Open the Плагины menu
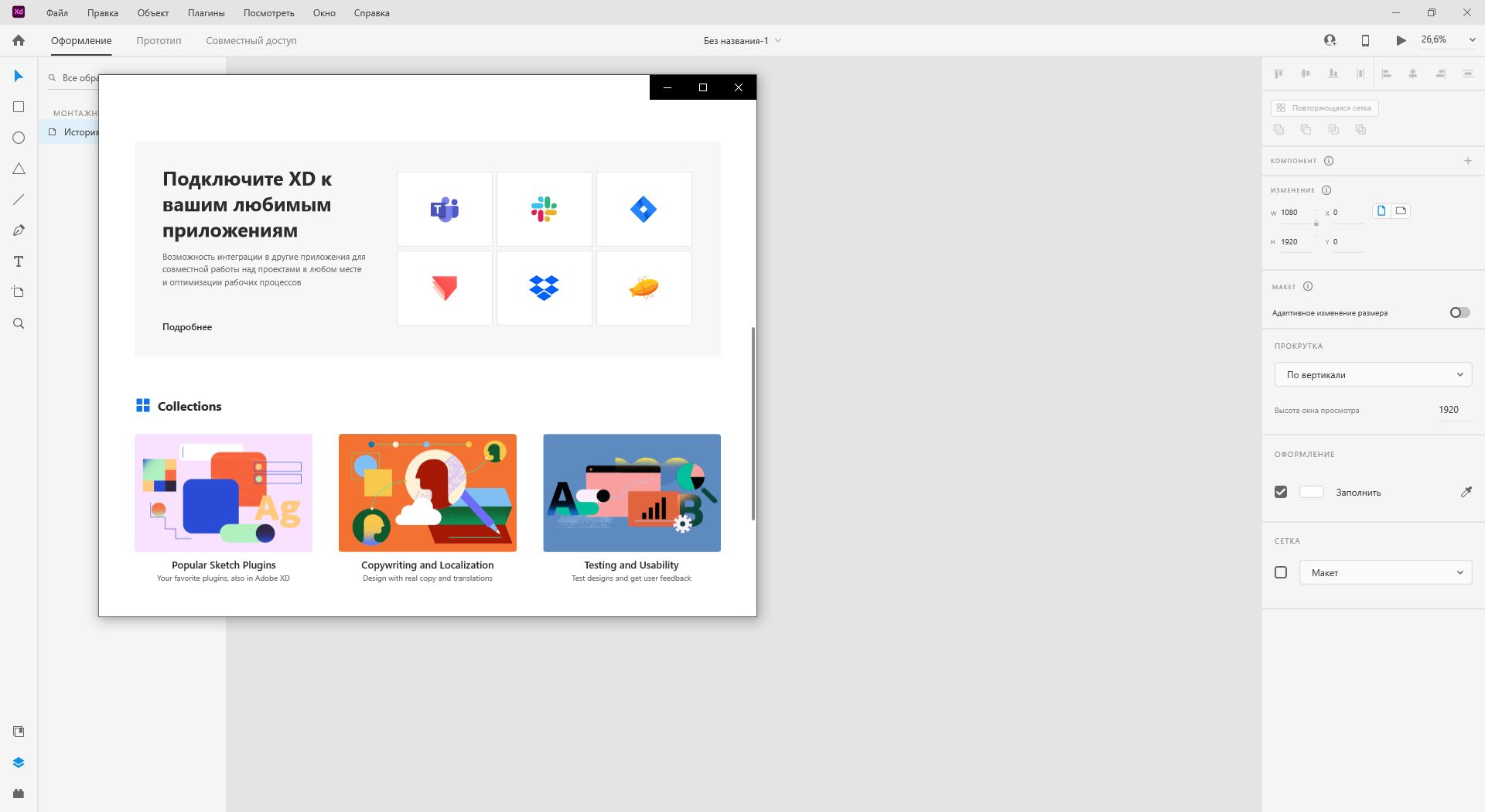The image size is (1485, 812). tap(206, 13)
